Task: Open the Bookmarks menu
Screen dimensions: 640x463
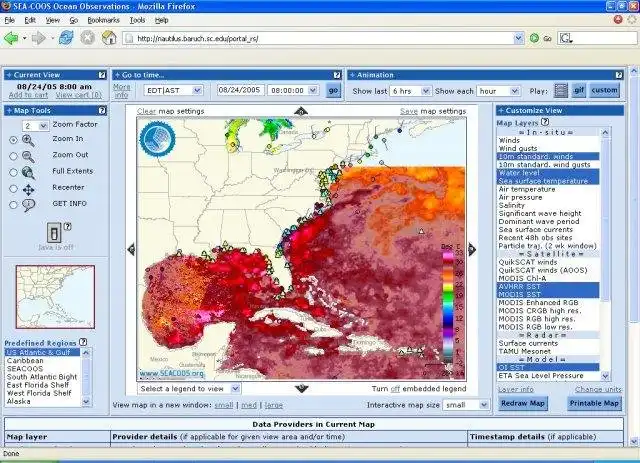Action: [x=103, y=20]
